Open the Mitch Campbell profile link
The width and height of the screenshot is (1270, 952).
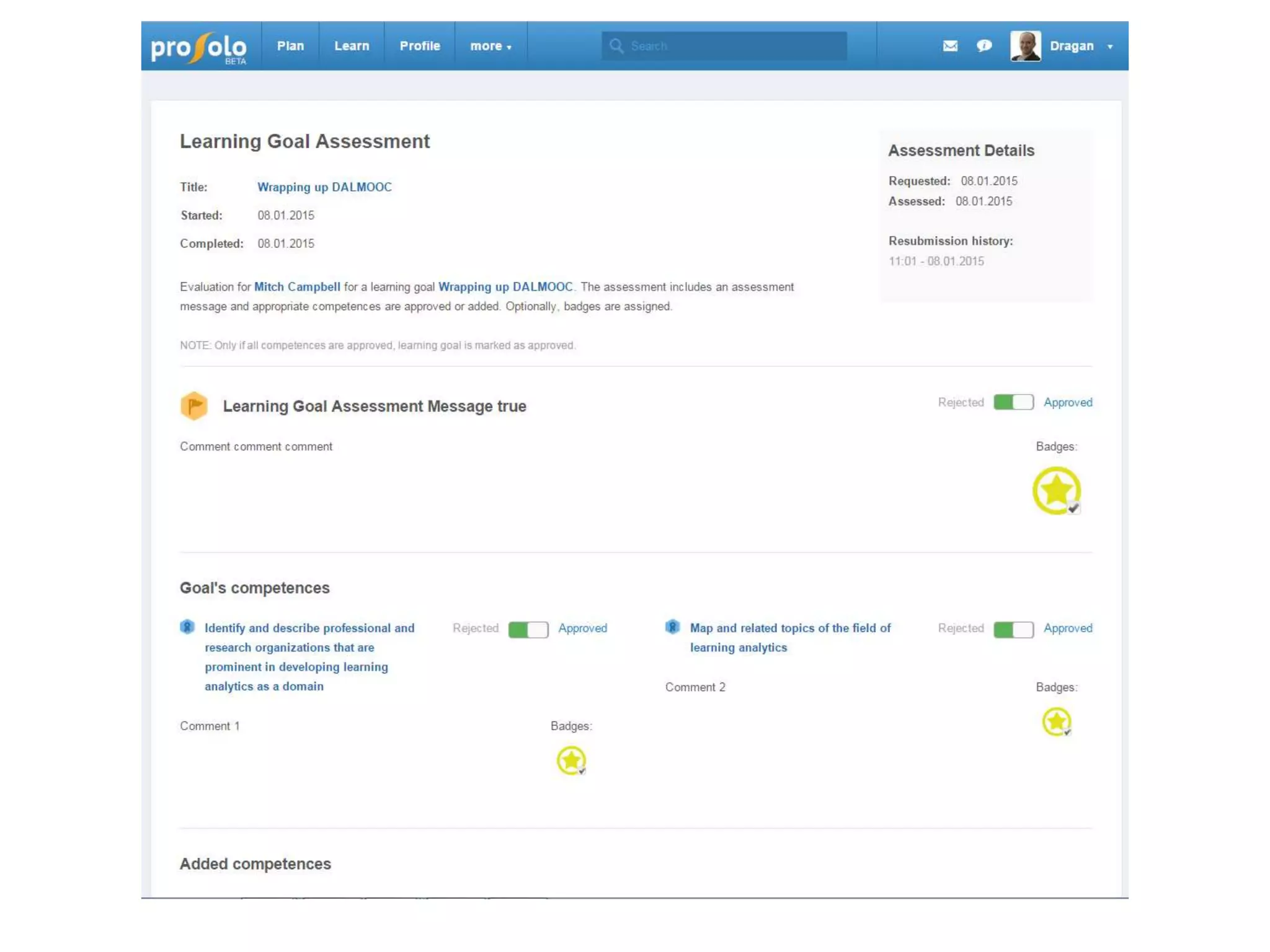297,287
